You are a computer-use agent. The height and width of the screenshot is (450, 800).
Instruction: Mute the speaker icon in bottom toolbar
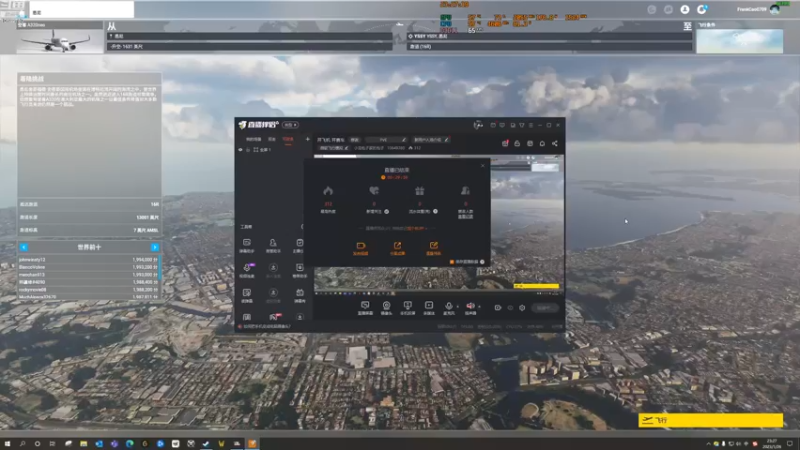tap(470, 306)
